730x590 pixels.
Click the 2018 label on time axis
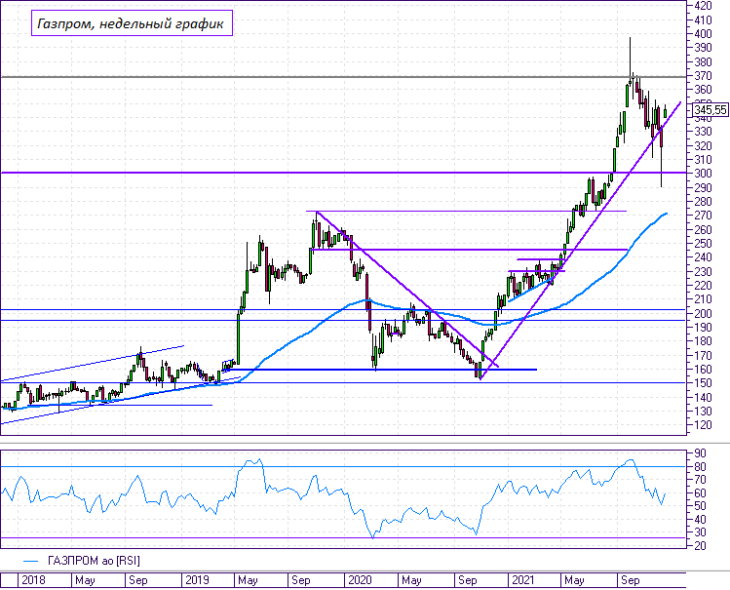[34, 580]
